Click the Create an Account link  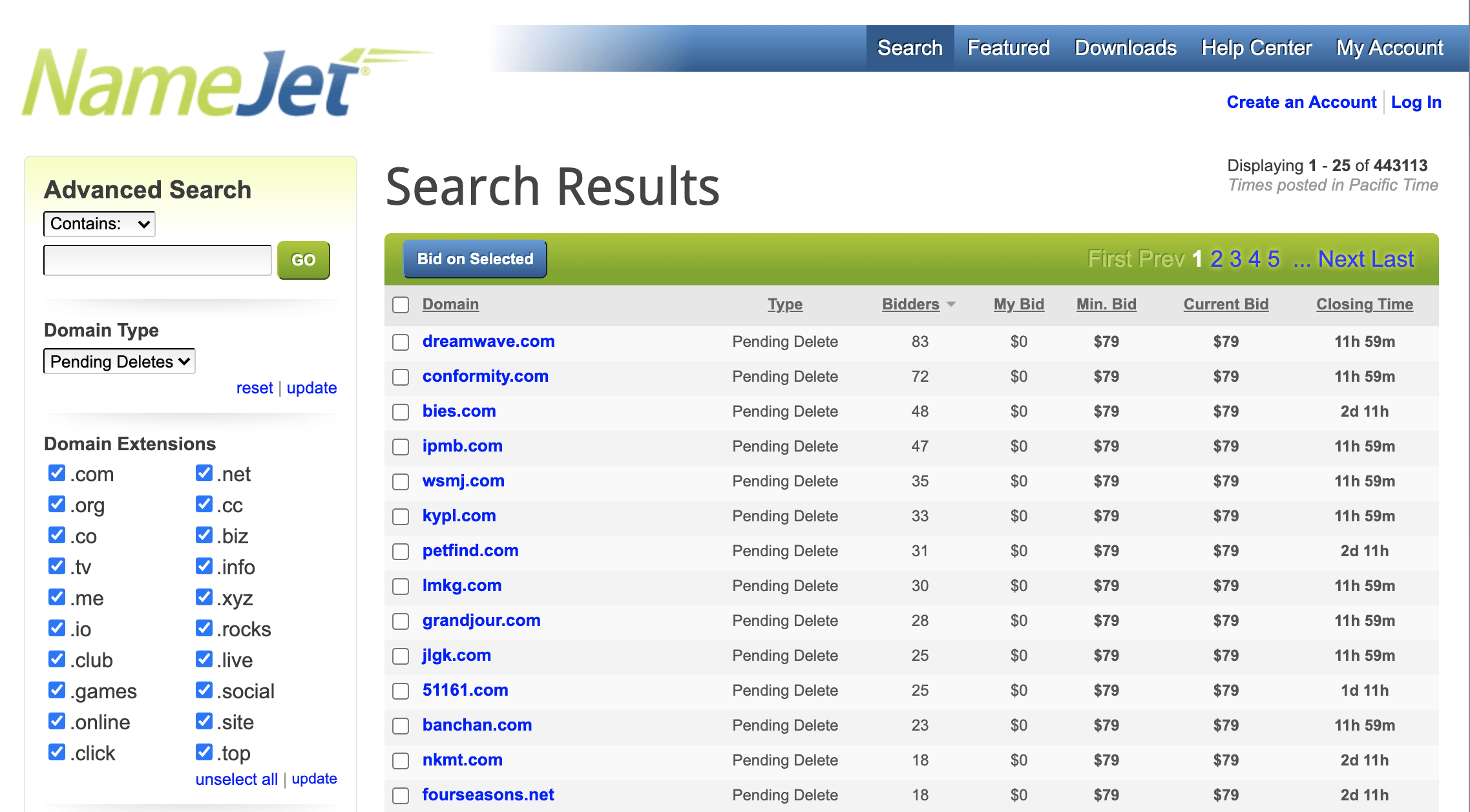1301,102
